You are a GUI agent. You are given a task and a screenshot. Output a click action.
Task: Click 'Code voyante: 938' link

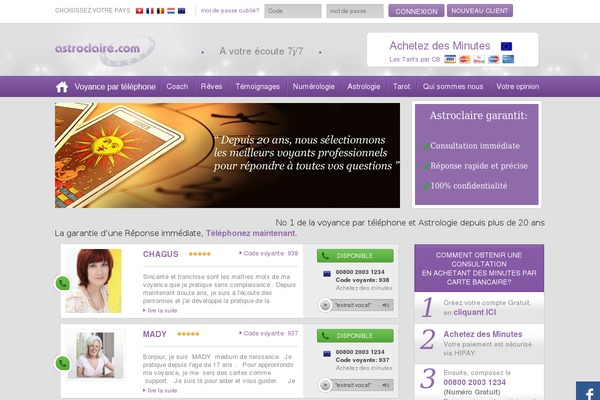271,253
